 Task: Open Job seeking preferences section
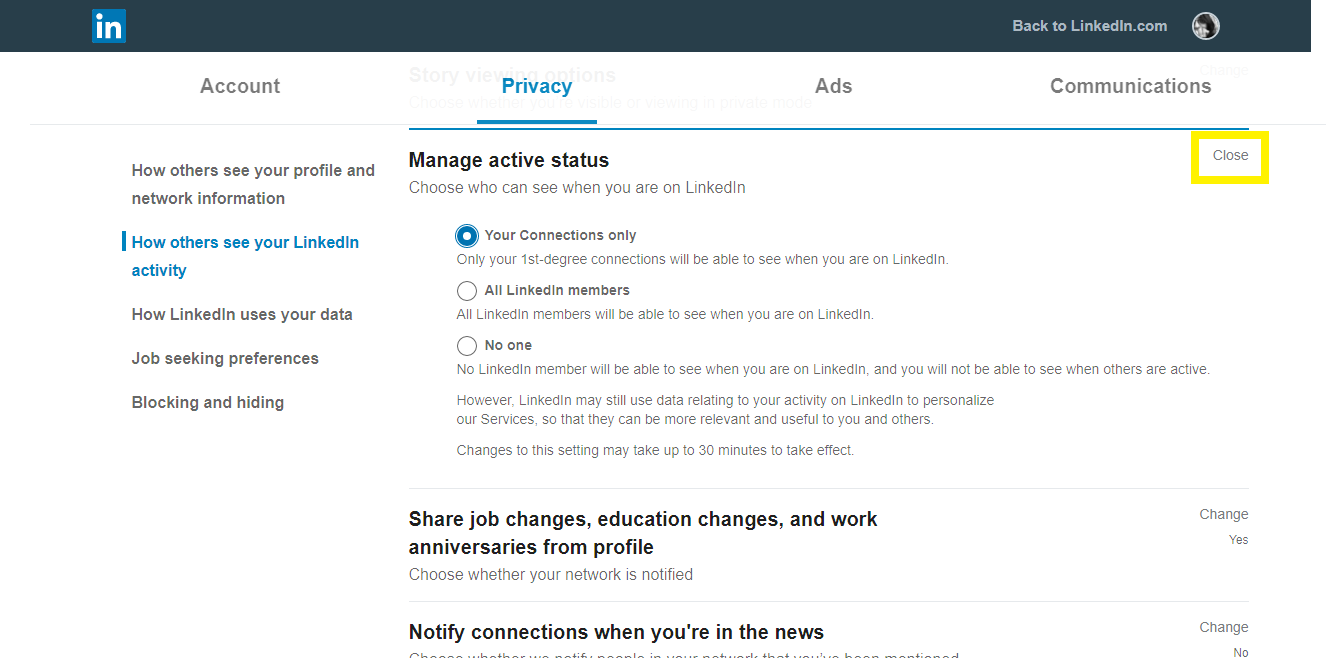pos(225,358)
